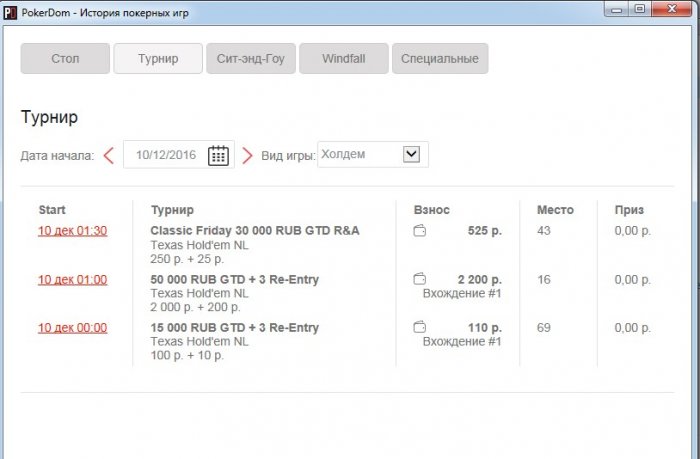This screenshot has width=700, height=459.
Task: Click wallet icon next to 2 200 р.
Action: (420, 279)
